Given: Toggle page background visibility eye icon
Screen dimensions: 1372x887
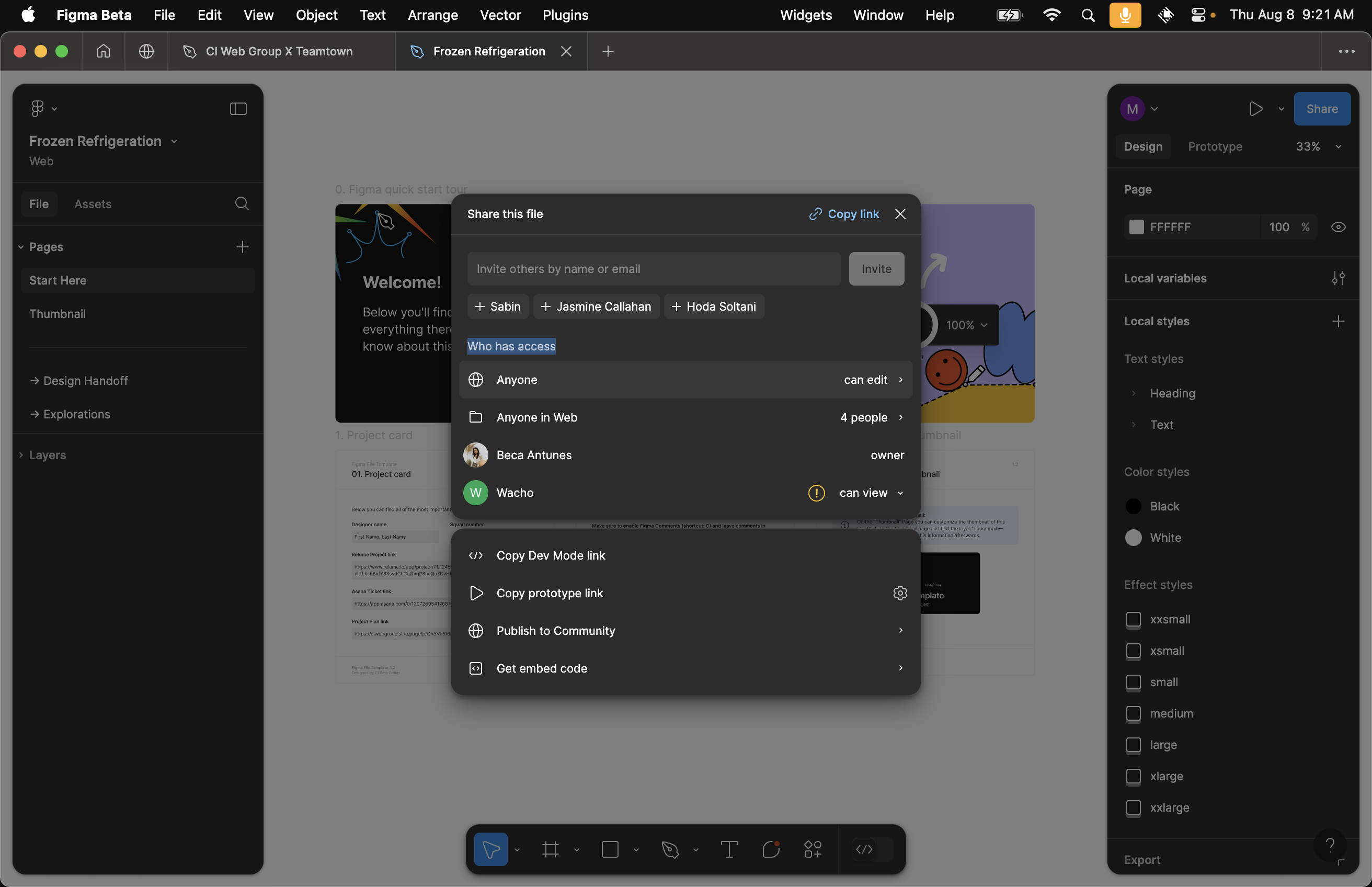Looking at the screenshot, I should [x=1338, y=227].
